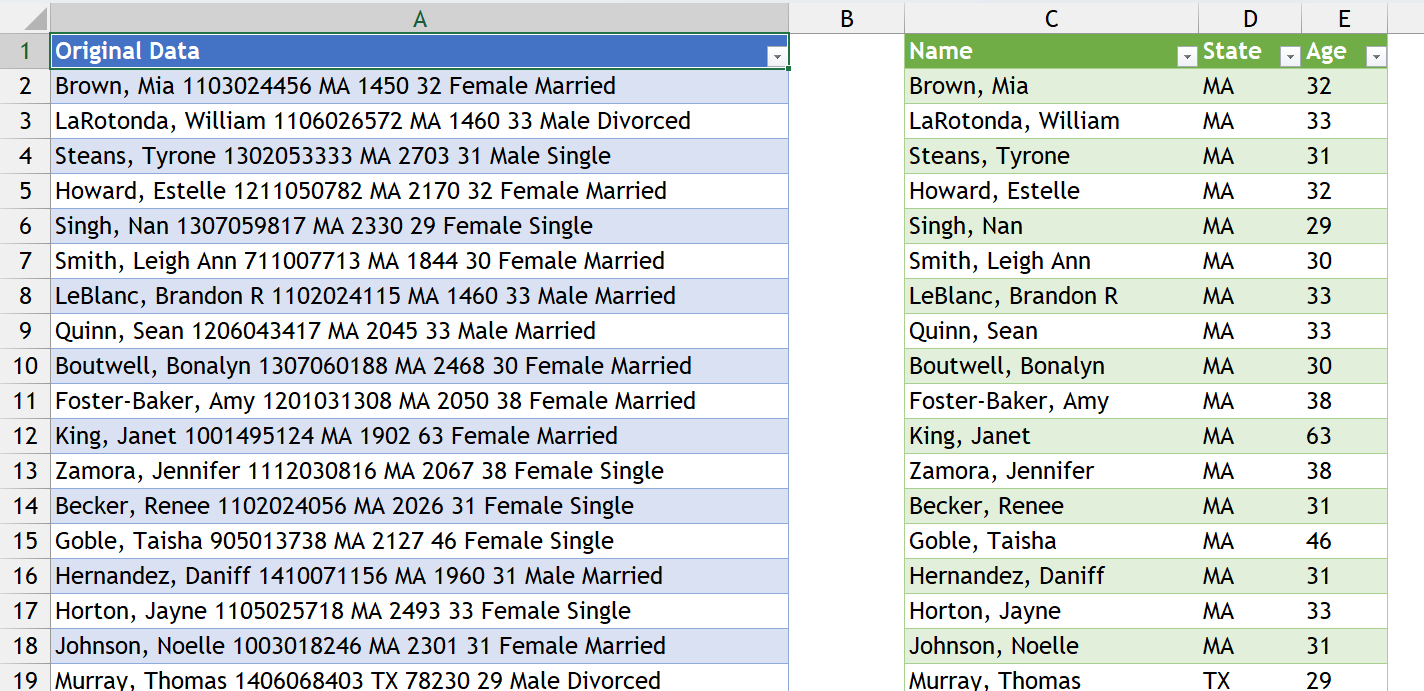Select cell with LeBlanc, Brandon R 1102024115 data

[x=419, y=296]
